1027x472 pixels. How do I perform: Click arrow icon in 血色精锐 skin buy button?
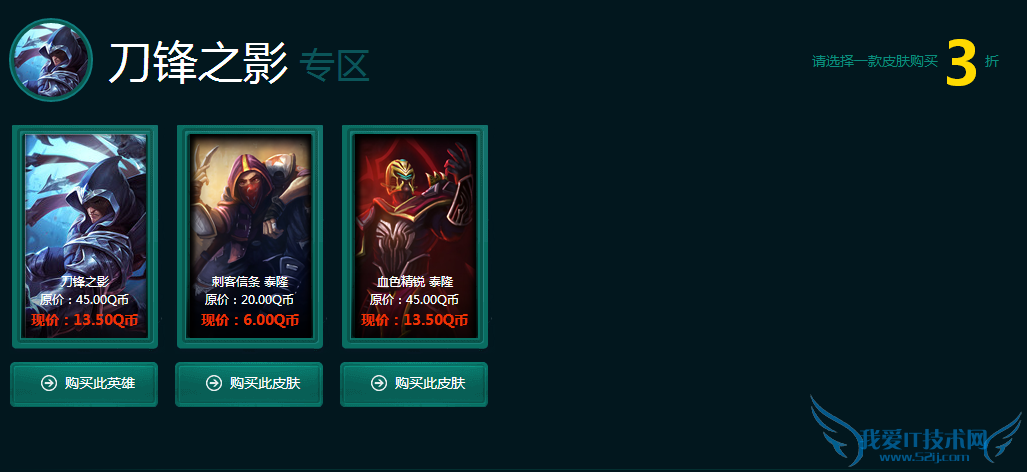pos(379,383)
